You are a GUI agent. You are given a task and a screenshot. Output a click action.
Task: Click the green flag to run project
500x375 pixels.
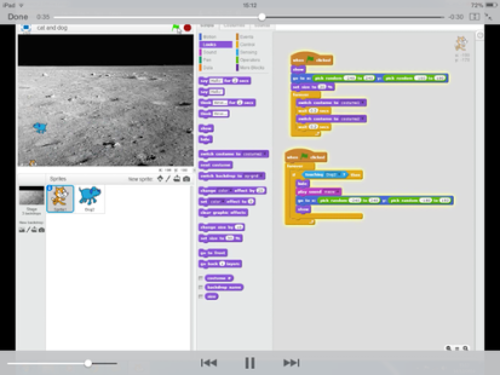(175, 28)
